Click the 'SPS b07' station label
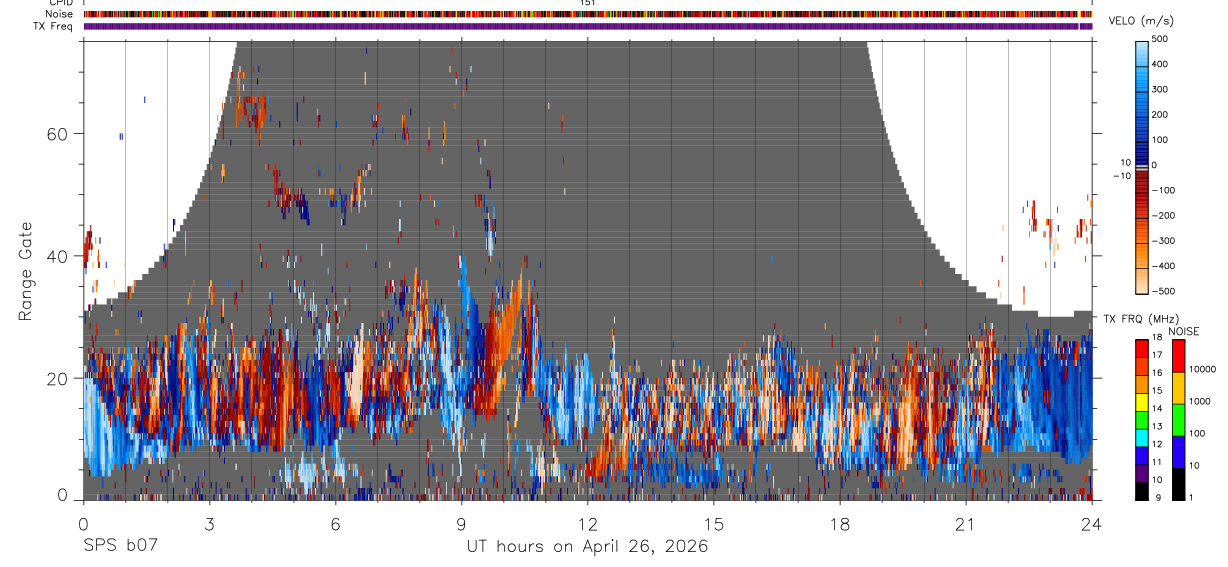 pos(120,546)
